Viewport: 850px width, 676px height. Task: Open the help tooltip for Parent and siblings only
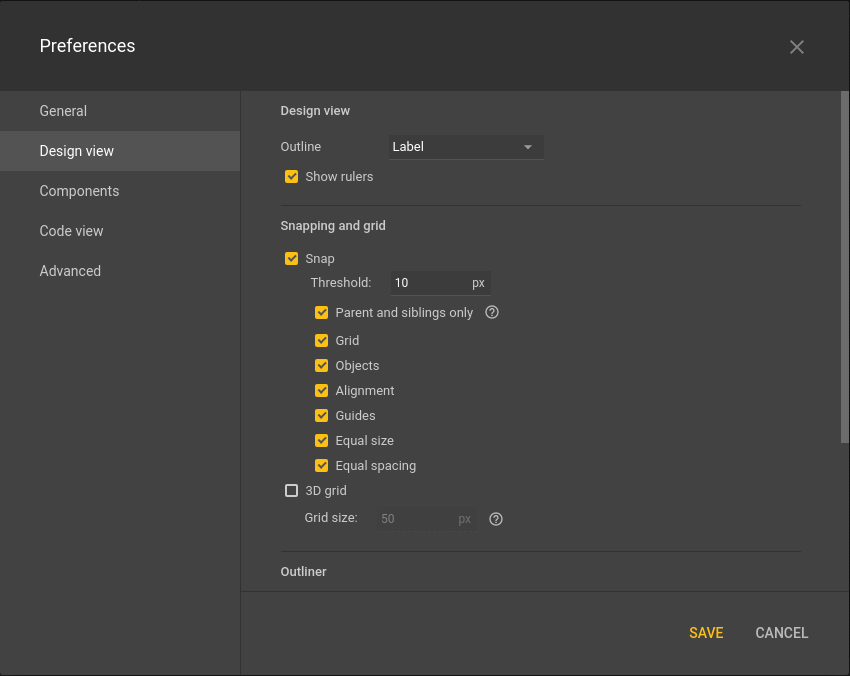(491, 312)
